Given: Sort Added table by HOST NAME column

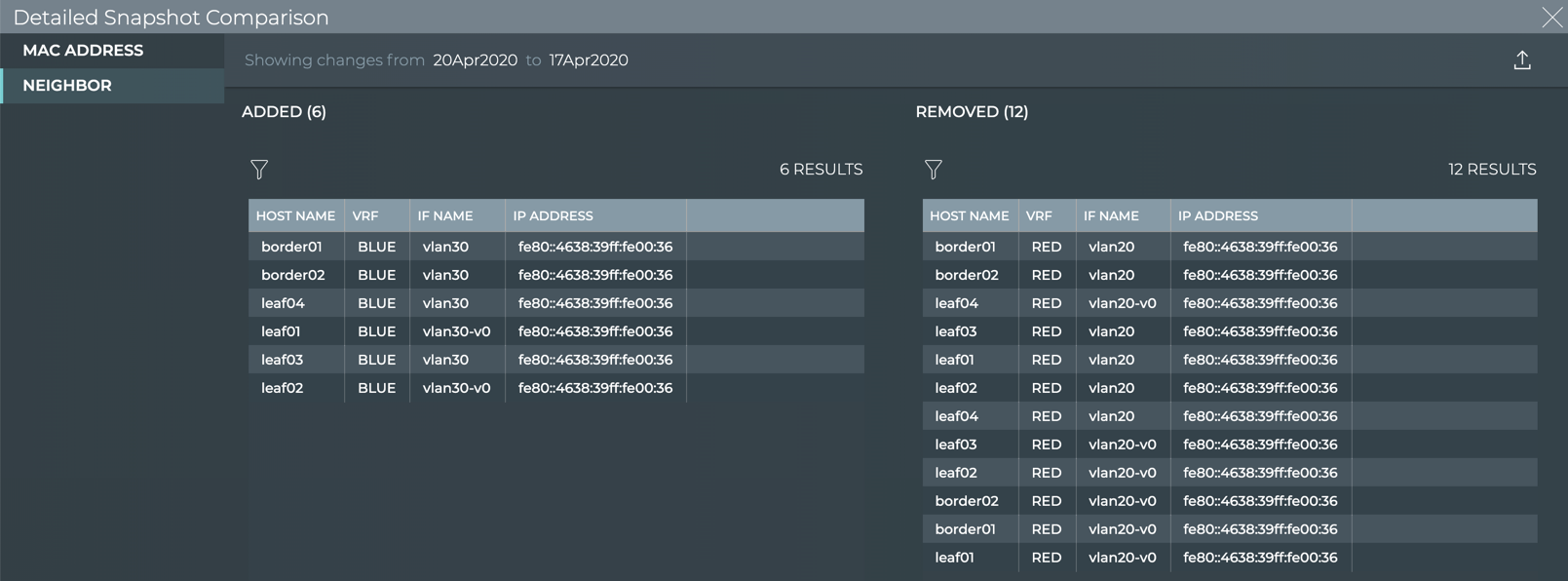Looking at the screenshot, I should pyautogui.click(x=295, y=216).
